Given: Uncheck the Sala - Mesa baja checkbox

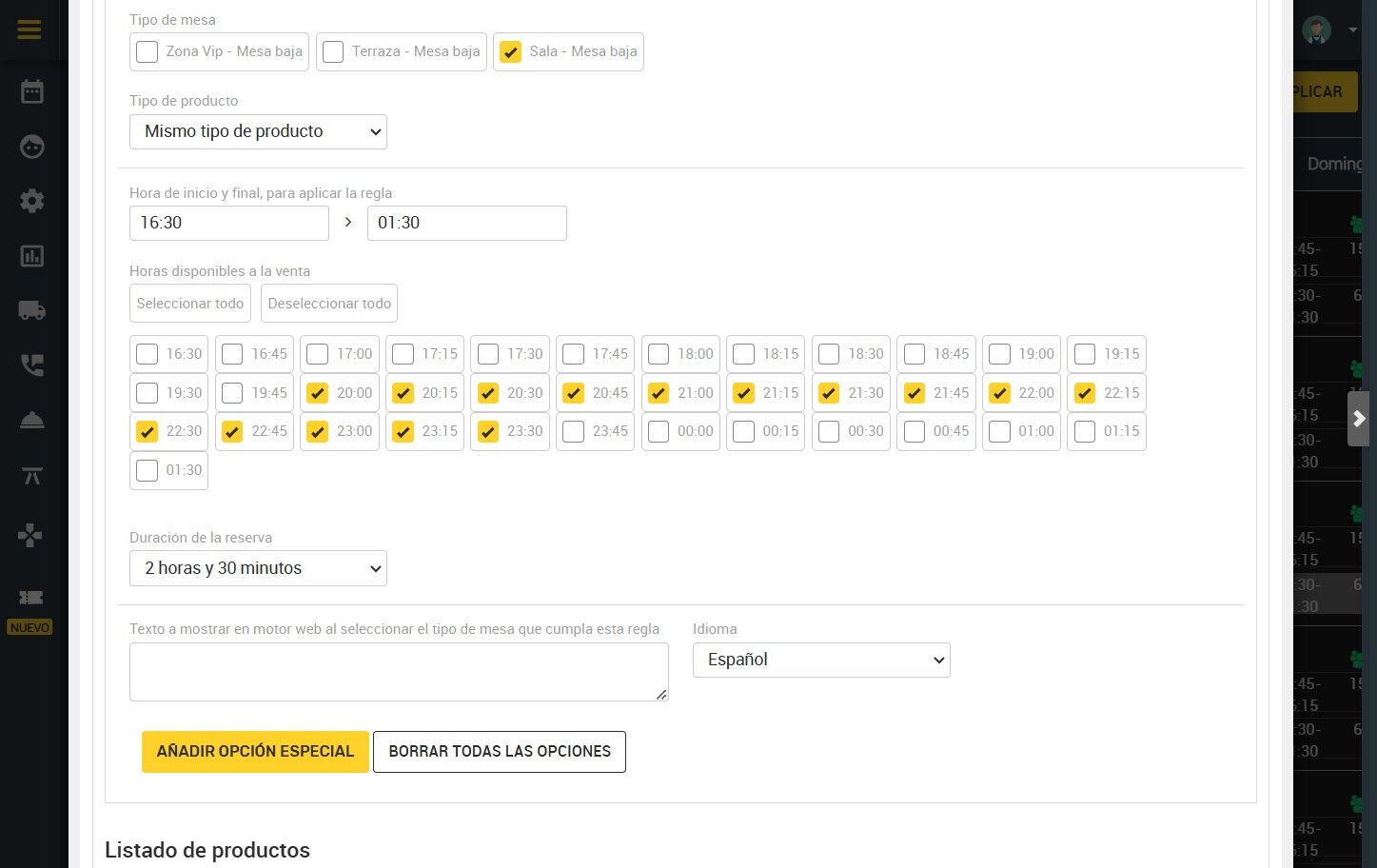Looking at the screenshot, I should click(x=511, y=51).
